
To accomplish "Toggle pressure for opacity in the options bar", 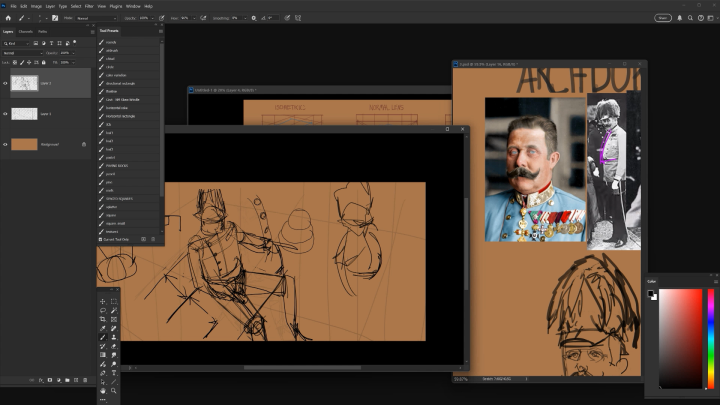I will [x=162, y=18].
